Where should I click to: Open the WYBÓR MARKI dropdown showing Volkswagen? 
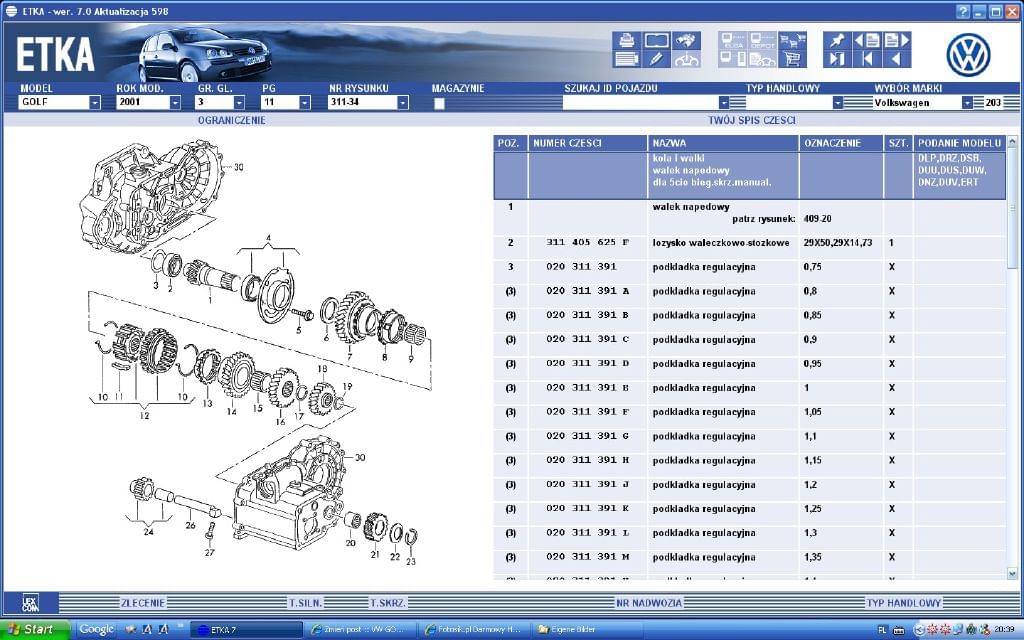click(x=967, y=103)
